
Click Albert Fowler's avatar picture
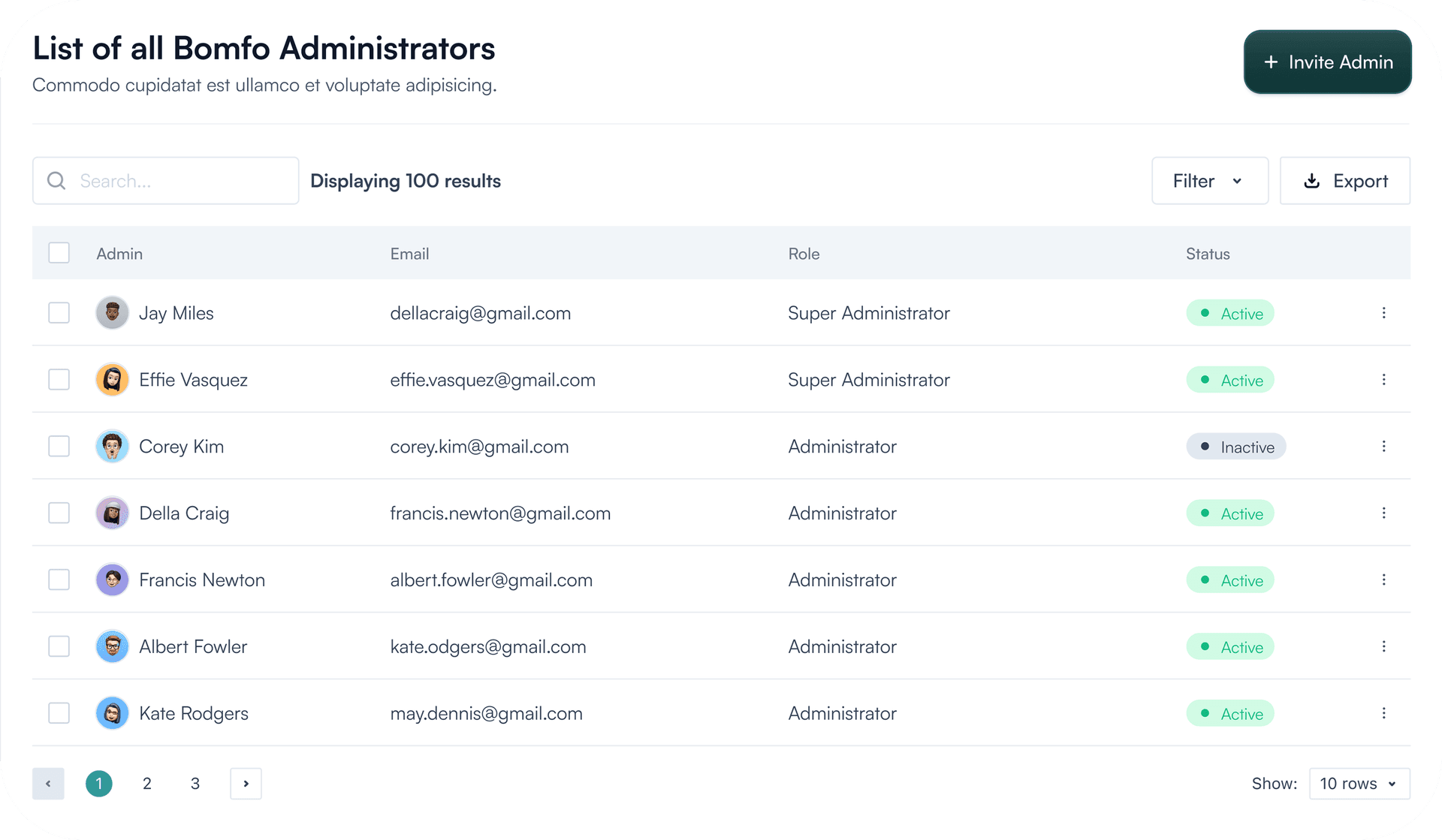click(x=112, y=646)
